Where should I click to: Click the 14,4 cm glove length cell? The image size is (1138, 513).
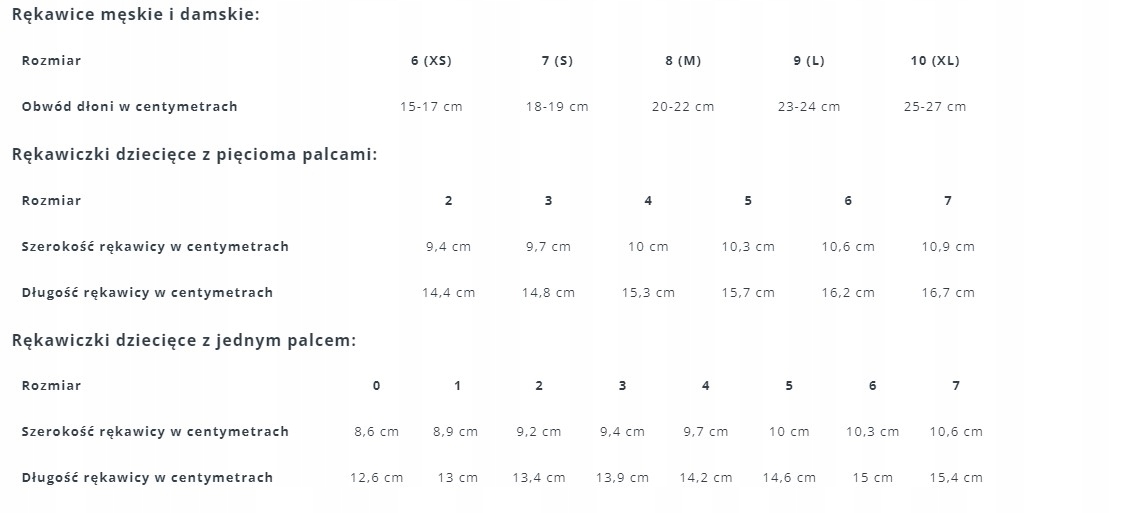448,293
